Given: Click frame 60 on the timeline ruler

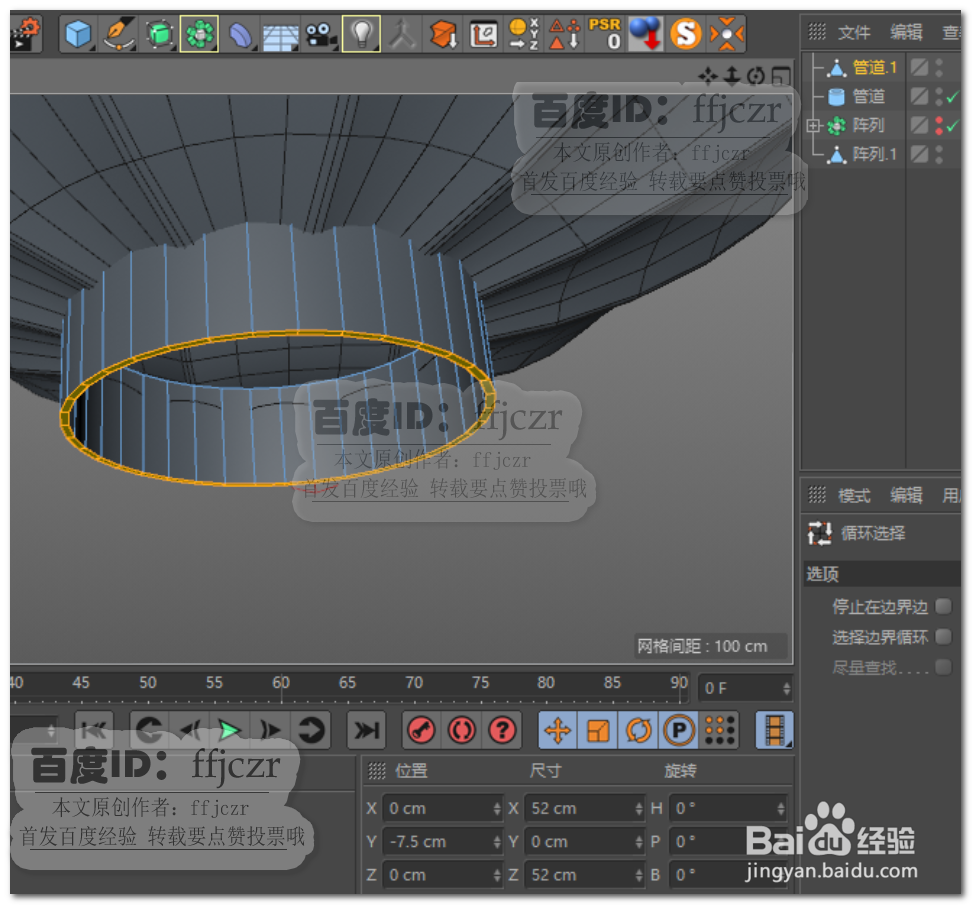Looking at the screenshot, I should 281,683.
